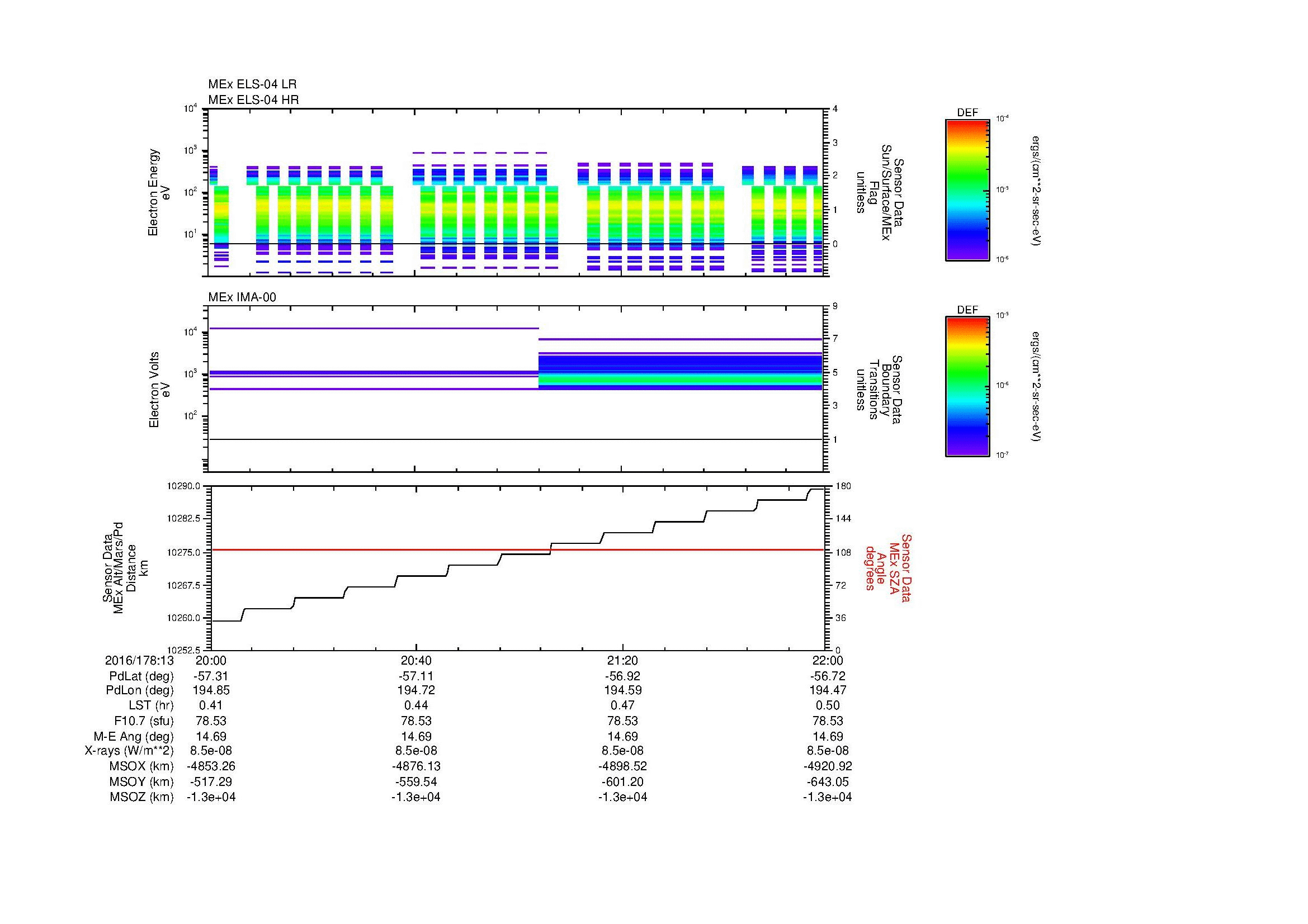Viewport: 1308px width, 924px height.
Task: Select the 'F10.7 (sfu)' row label
Action: tap(144, 721)
